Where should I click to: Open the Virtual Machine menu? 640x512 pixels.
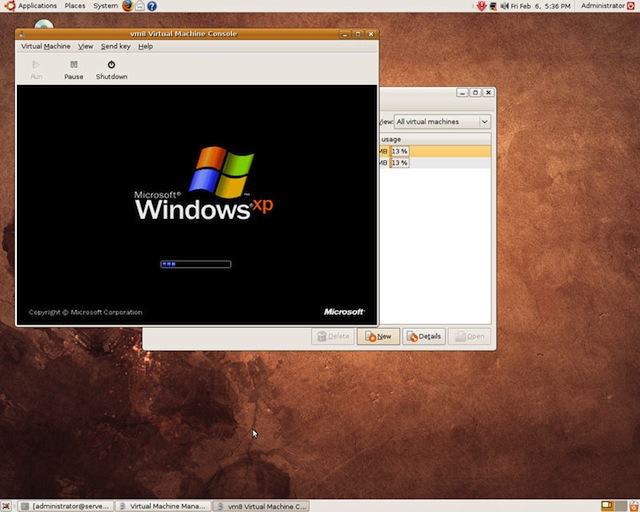click(45, 46)
